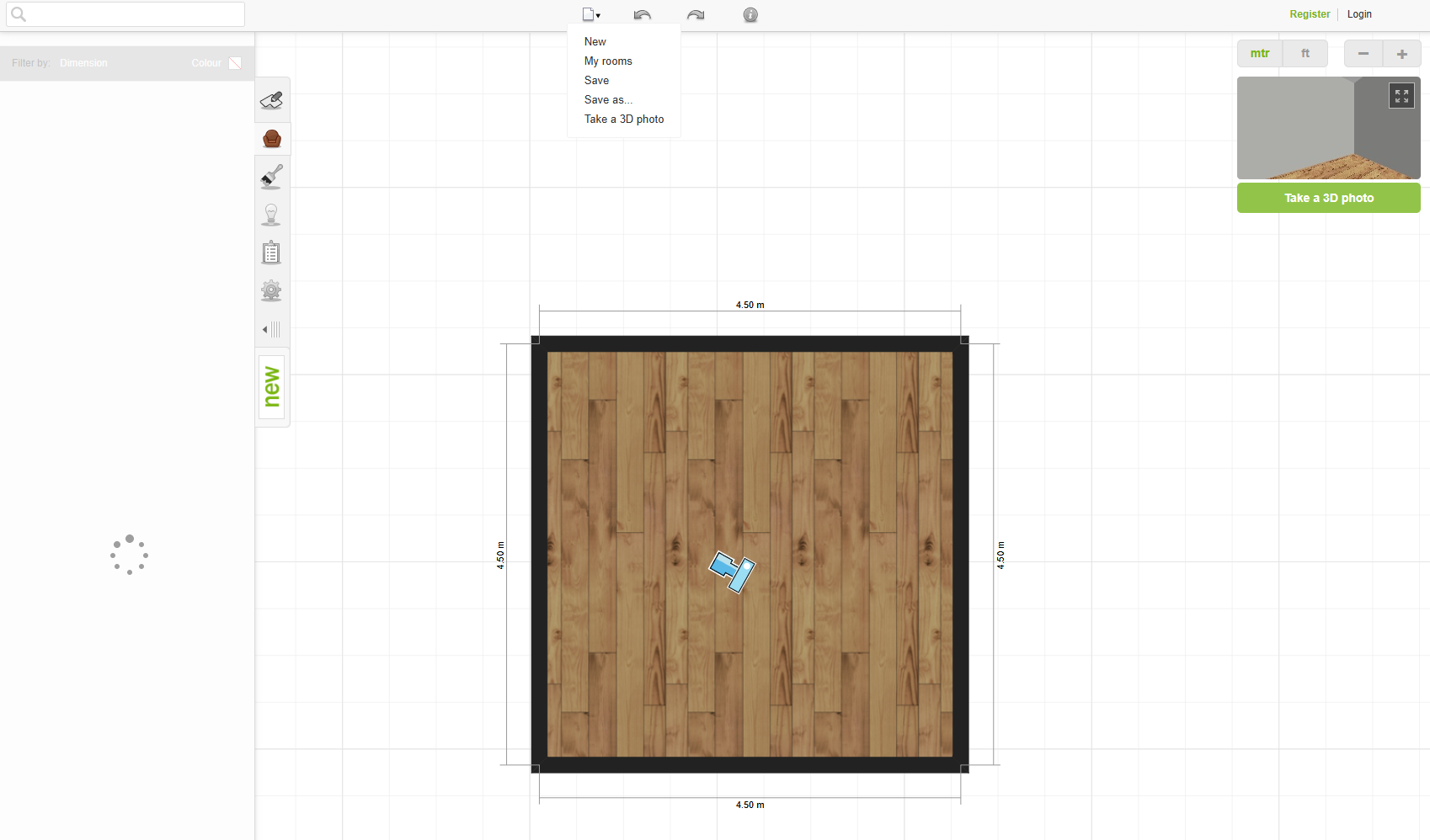Open the gear settings tool
Viewport: 1430px width, 840px height.
point(271,290)
